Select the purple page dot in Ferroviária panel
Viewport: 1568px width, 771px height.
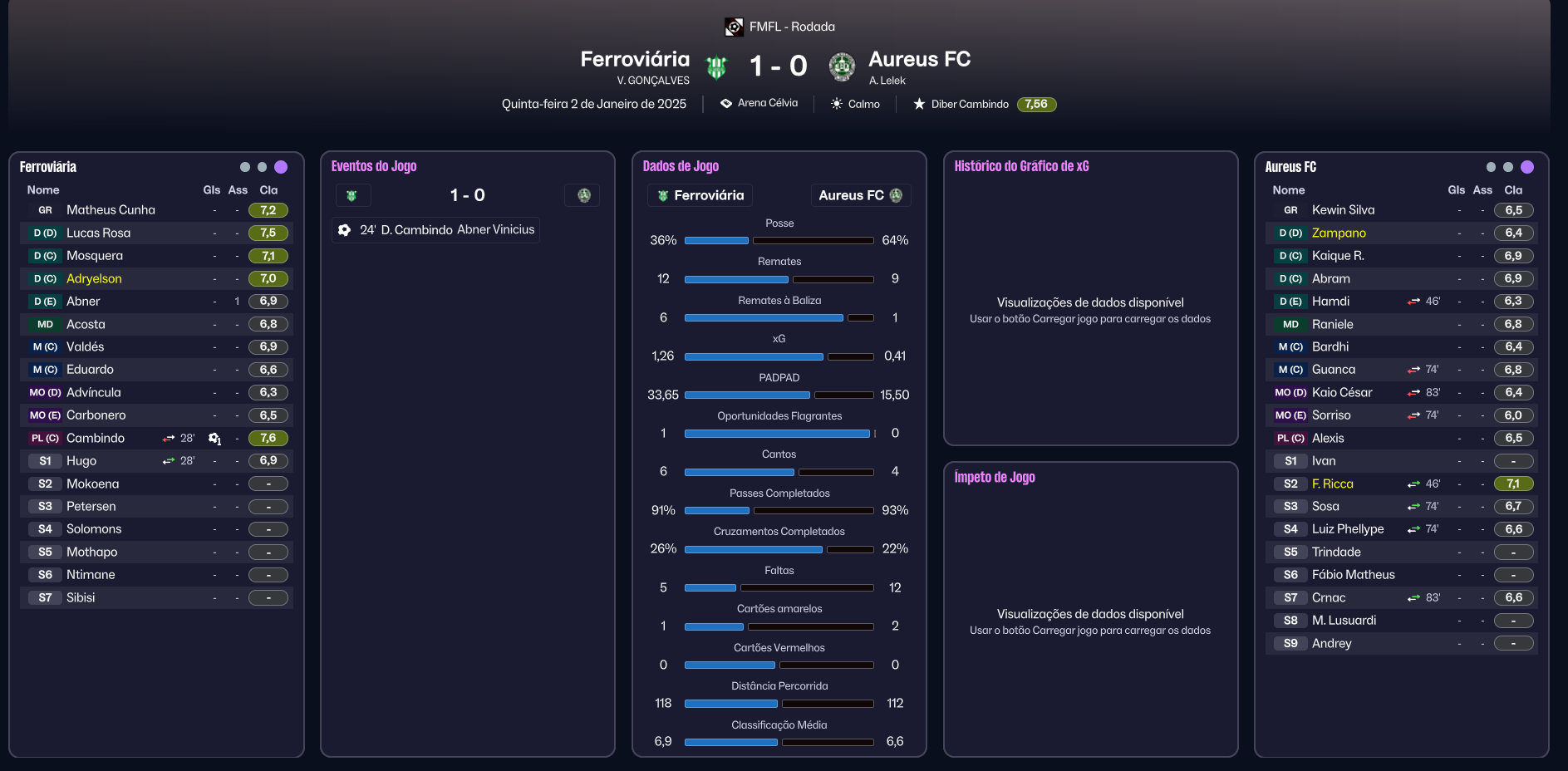click(x=281, y=167)
